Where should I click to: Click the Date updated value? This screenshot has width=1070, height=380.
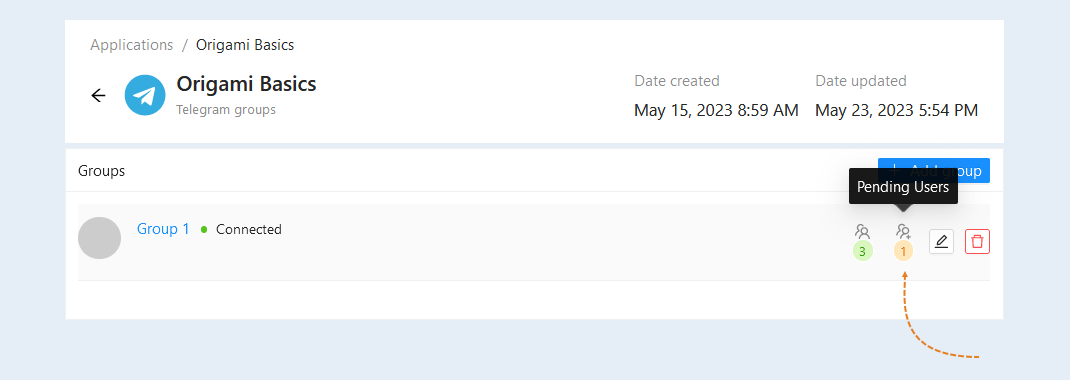pos(897,111)
